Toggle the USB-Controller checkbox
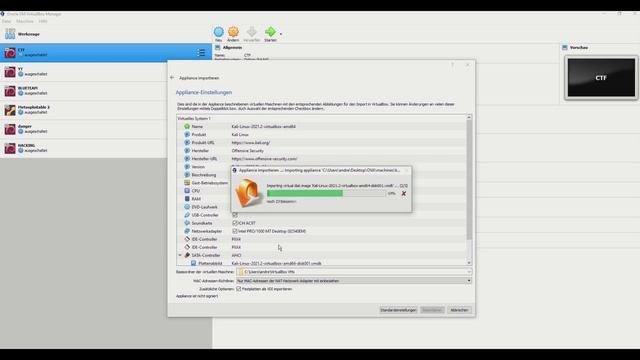The width and height of the screenshot is (640, 360). pos(235,215)
